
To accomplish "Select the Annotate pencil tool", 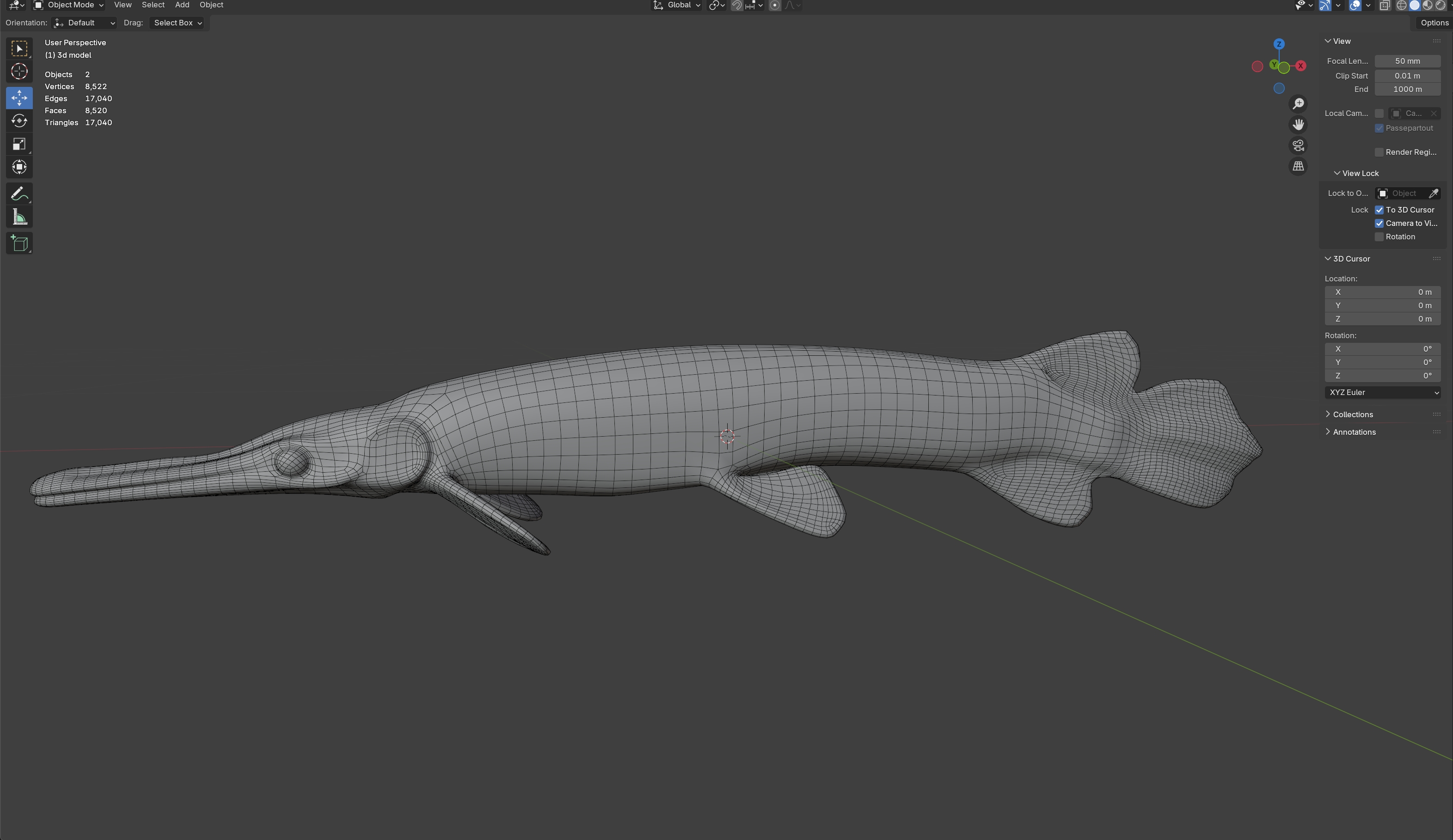I will pos(19,194).
